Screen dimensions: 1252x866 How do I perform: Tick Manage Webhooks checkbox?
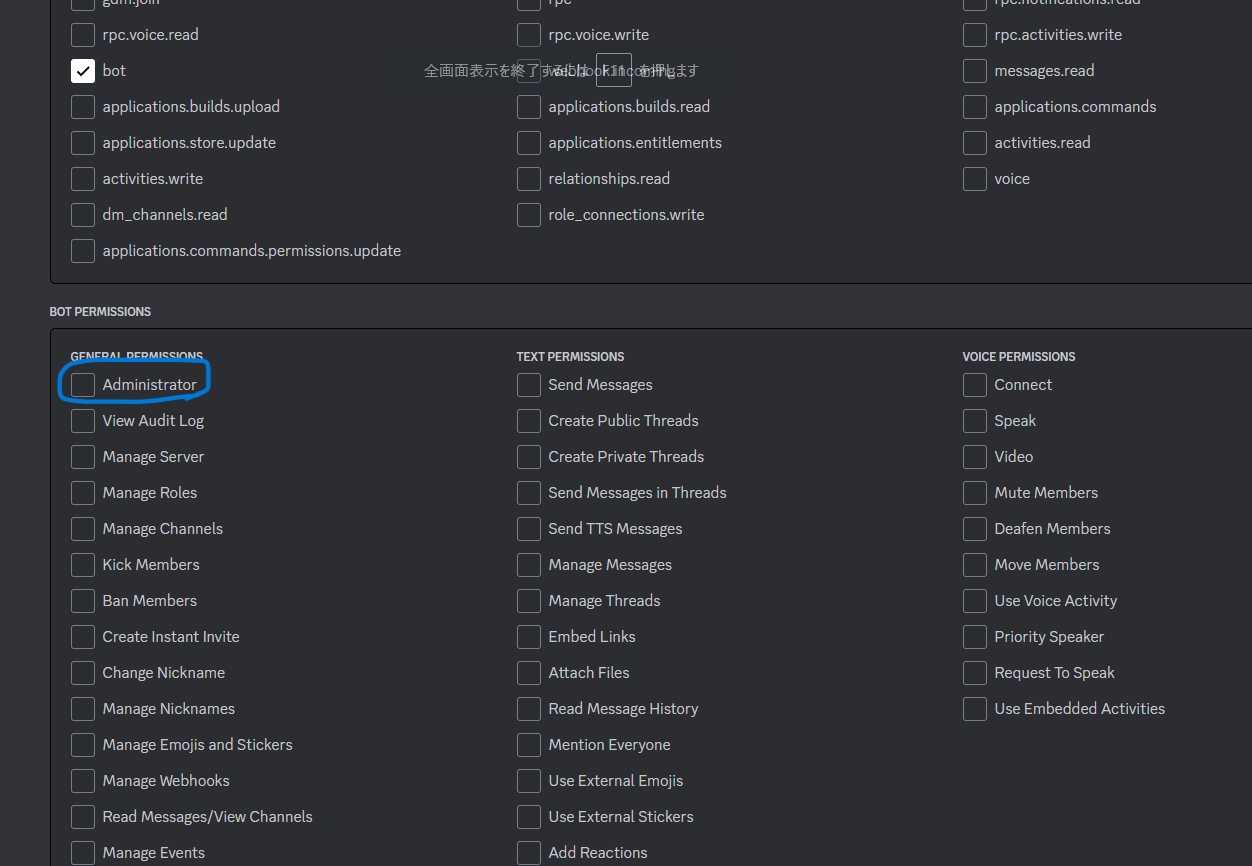point(83,781)
